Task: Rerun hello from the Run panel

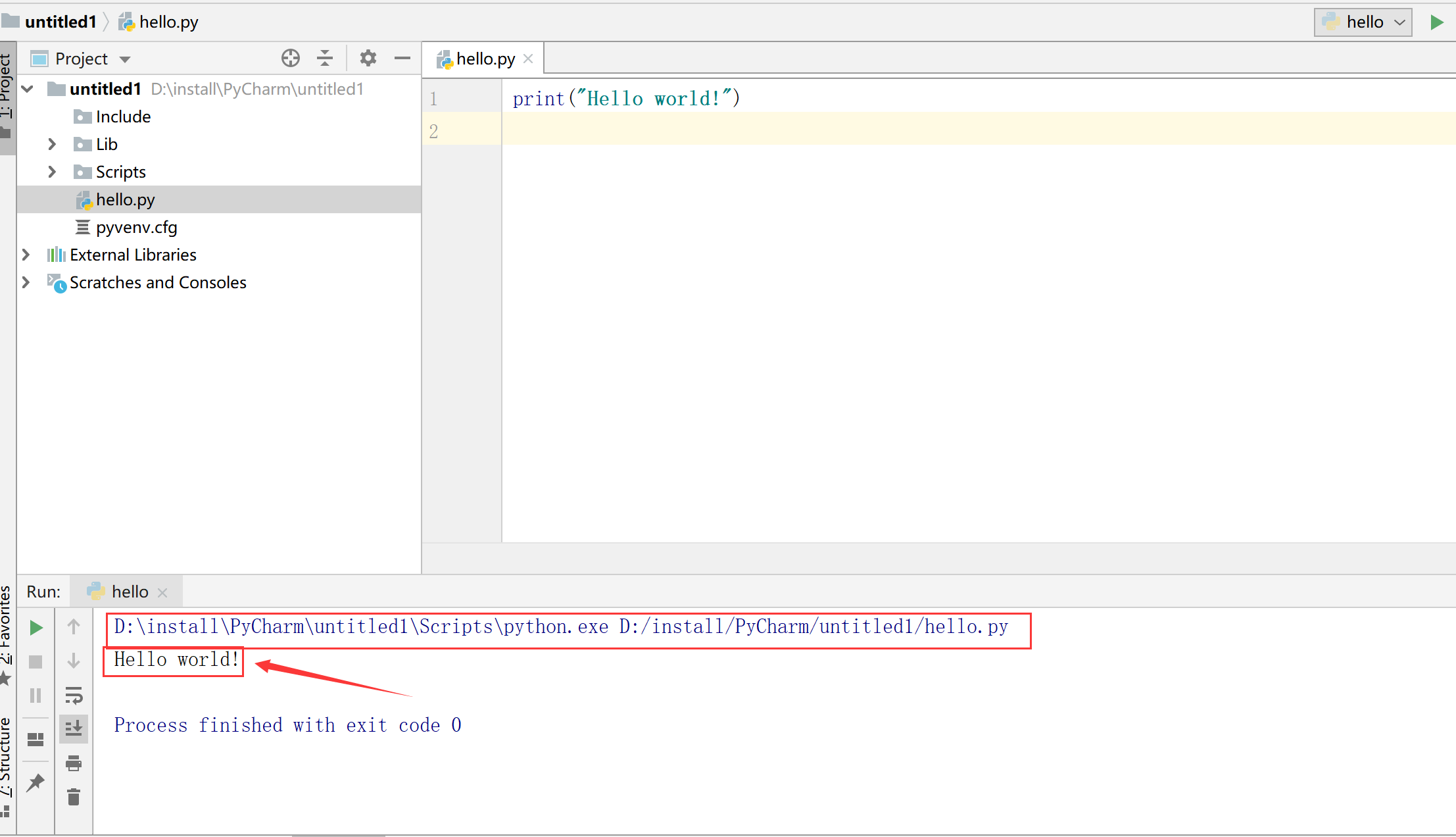Action: point(36,628)
